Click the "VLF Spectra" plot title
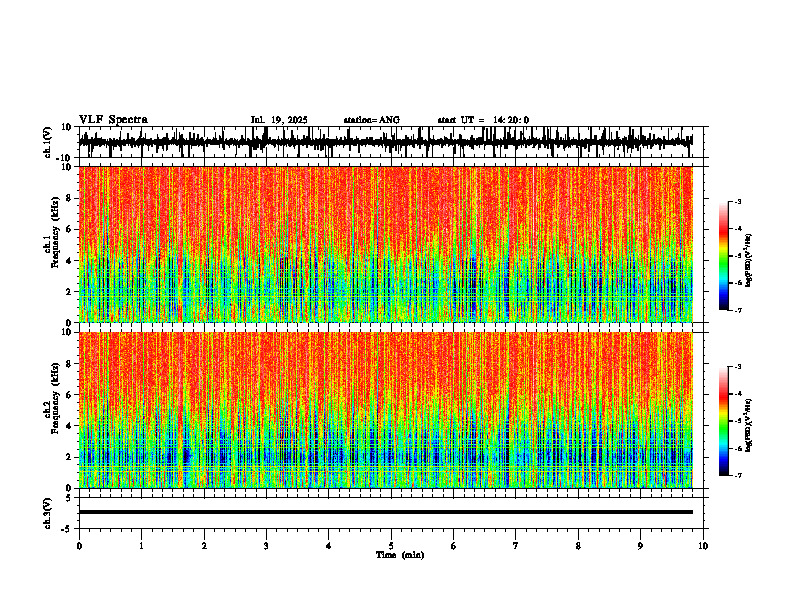Viewport: 792px width, 612px height. click(113, 120)
